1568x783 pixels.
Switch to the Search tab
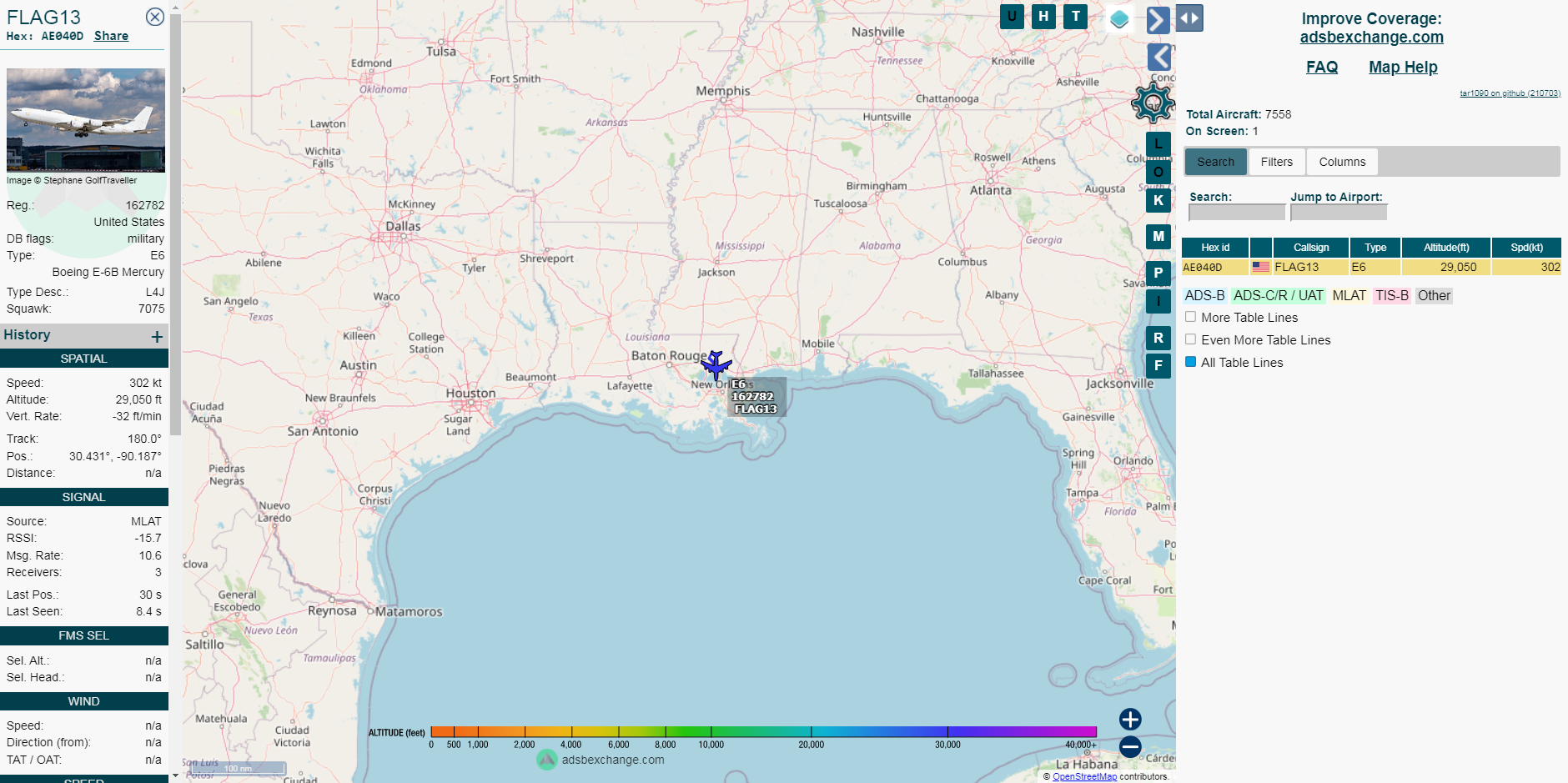[1216, 162]
